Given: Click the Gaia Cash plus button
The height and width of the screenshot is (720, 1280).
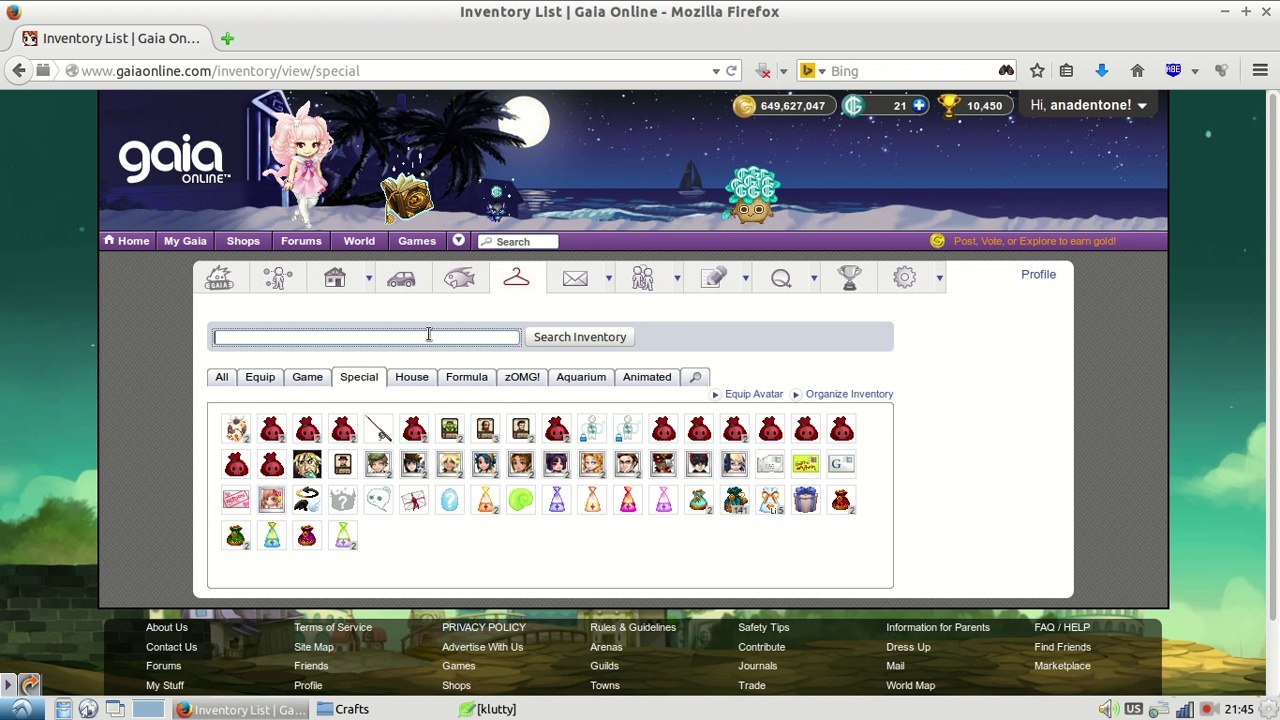Looking at the screenshot, I should click(919, 105).
